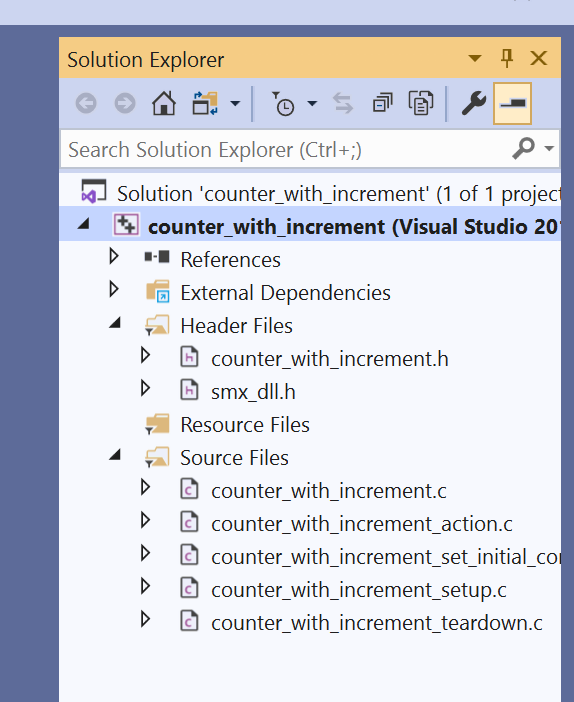The image size is (574, 702).
Task: Click the Back navigation arrow
Action: click(x=86, y=103)
